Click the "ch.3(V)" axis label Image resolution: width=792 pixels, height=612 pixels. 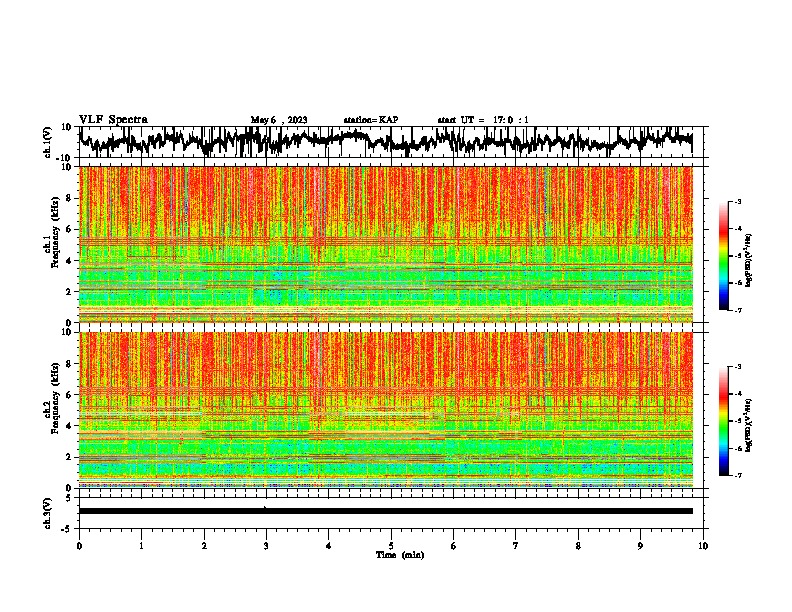48,513
